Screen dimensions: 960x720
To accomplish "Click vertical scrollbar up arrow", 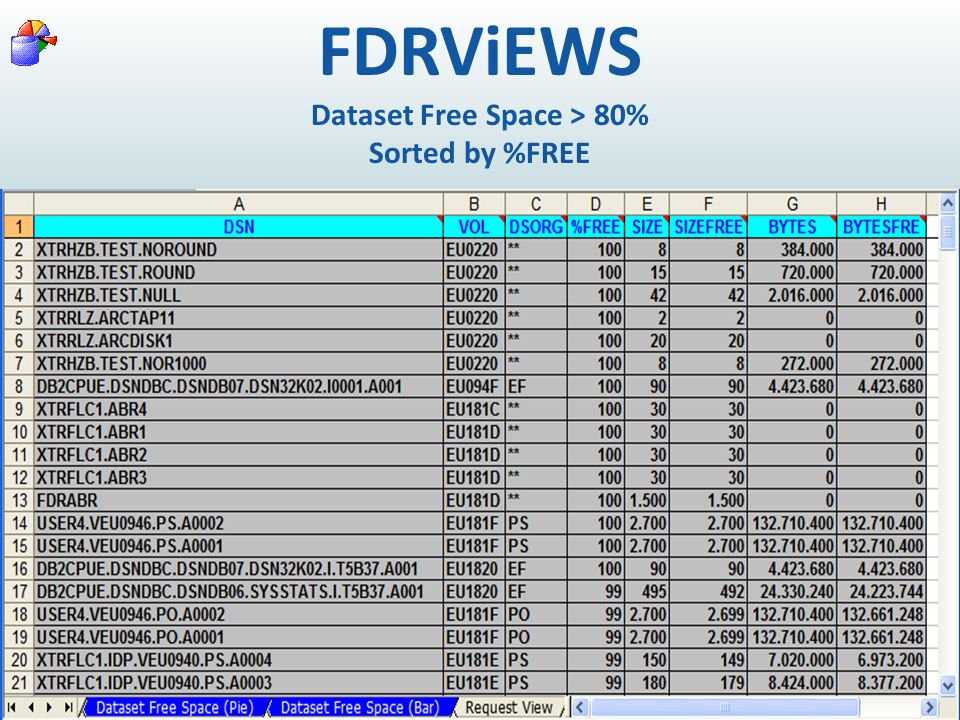I will [x=948, y=203].
